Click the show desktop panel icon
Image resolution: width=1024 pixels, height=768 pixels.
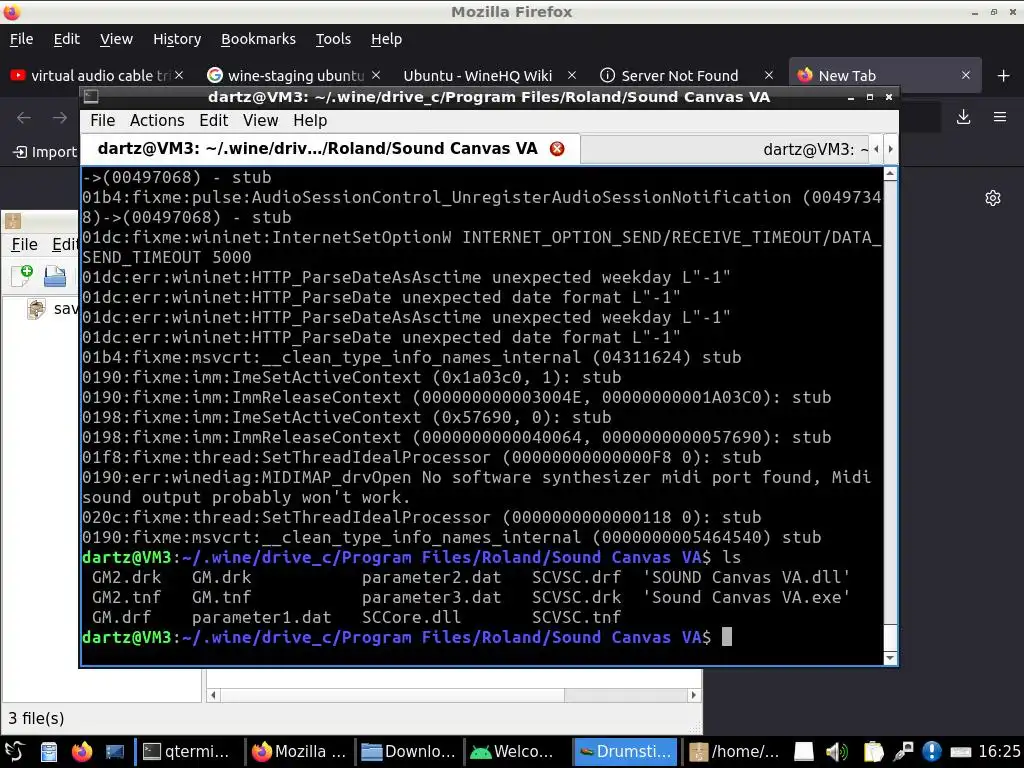(115, 752)
